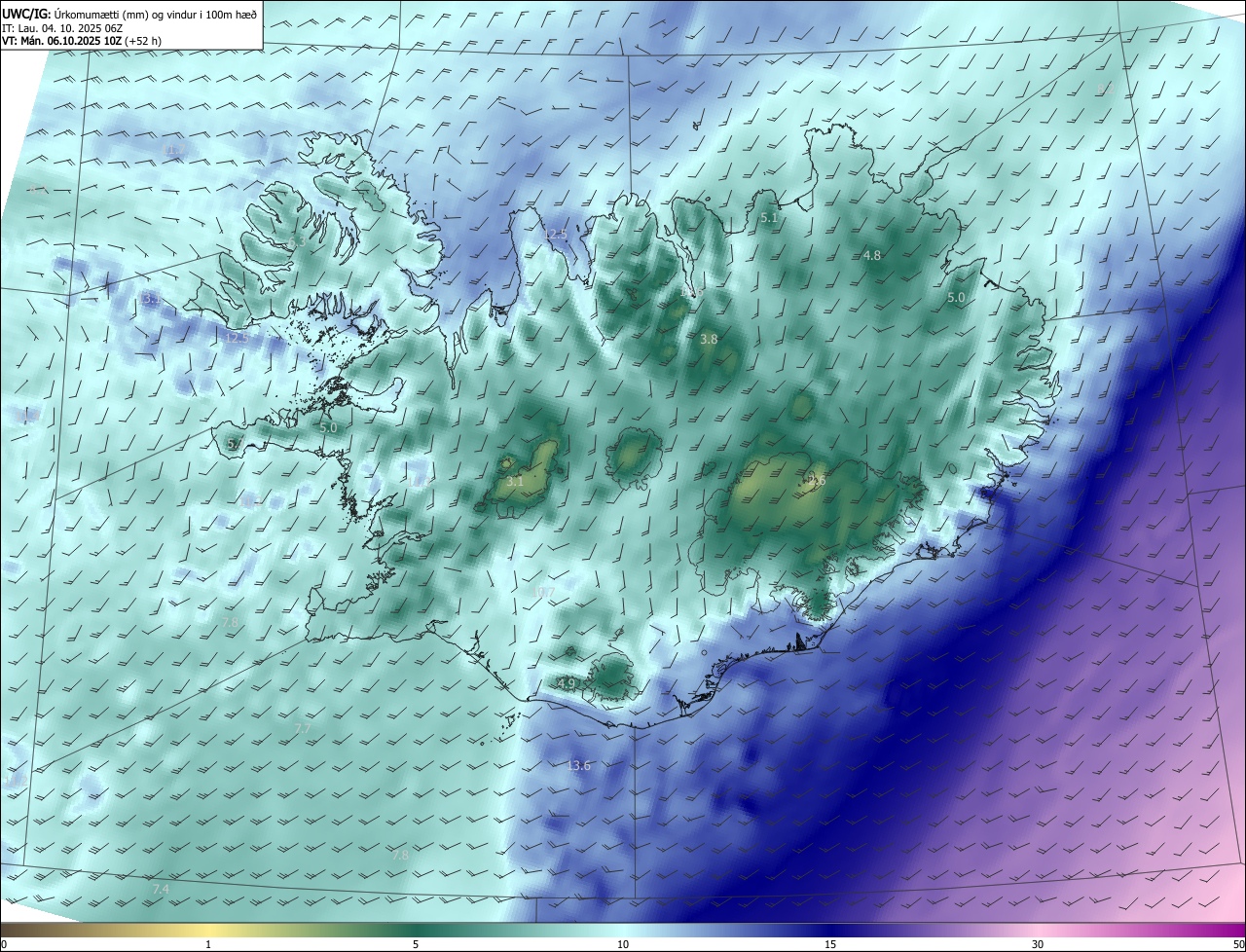
Task: Click the 13.6 value over the southern sea
Action: pos(578,765)
